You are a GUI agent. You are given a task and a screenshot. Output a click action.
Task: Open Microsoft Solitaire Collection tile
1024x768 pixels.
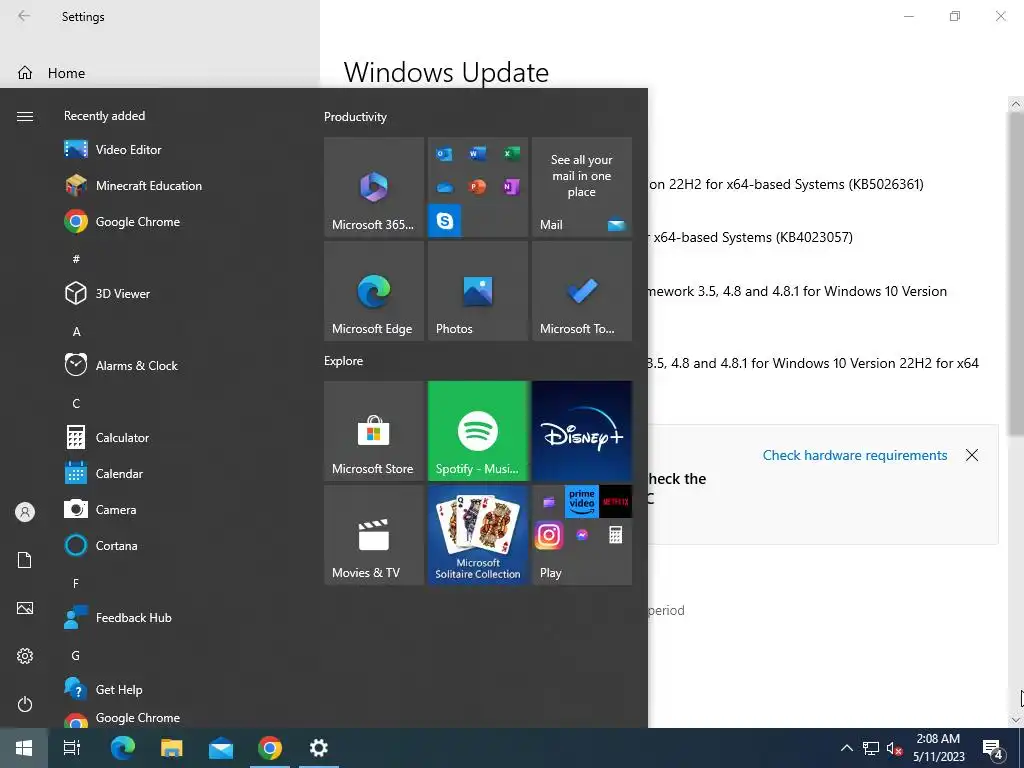pyautogui.click(x=477, y=535)
